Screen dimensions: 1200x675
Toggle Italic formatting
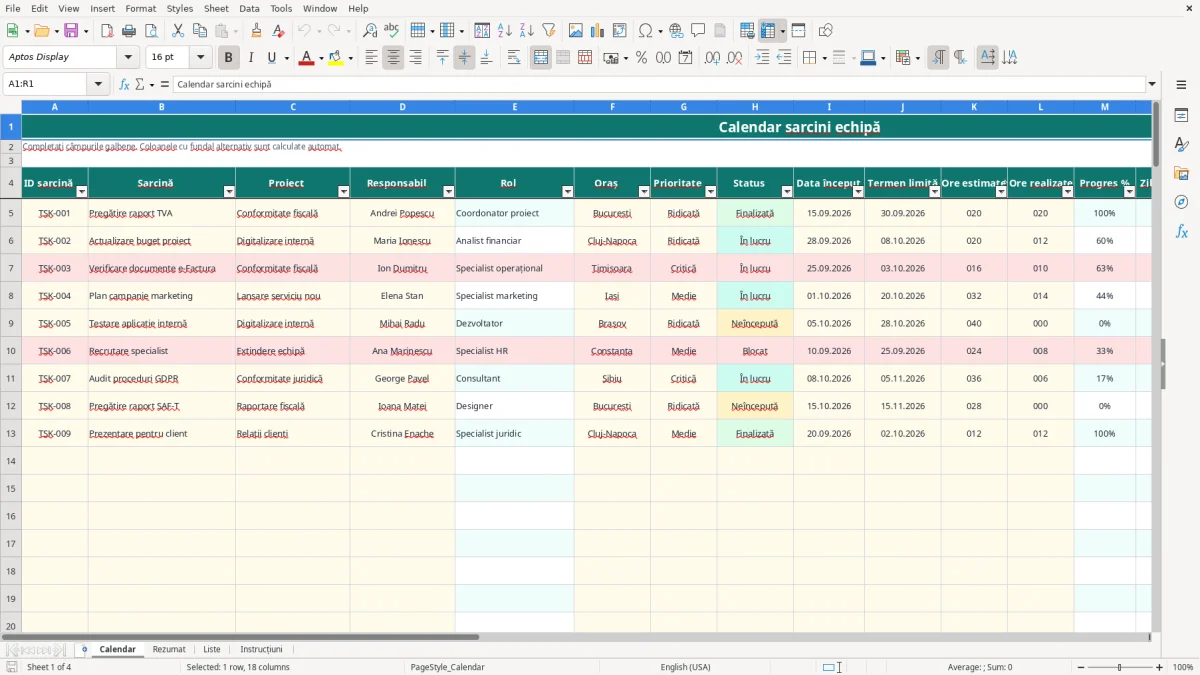[251, 58]
